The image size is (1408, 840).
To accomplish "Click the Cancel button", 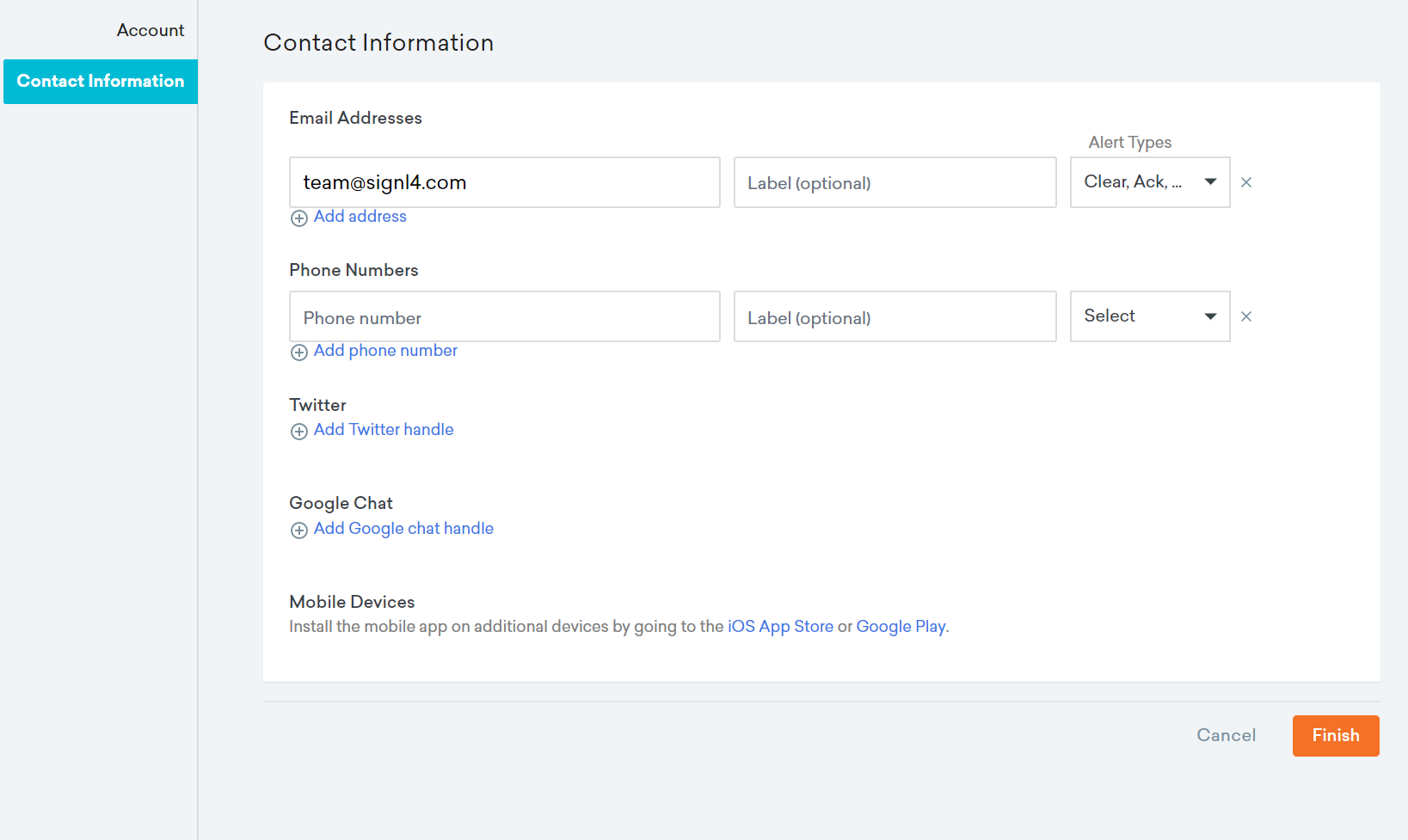I will point(1227,736).
